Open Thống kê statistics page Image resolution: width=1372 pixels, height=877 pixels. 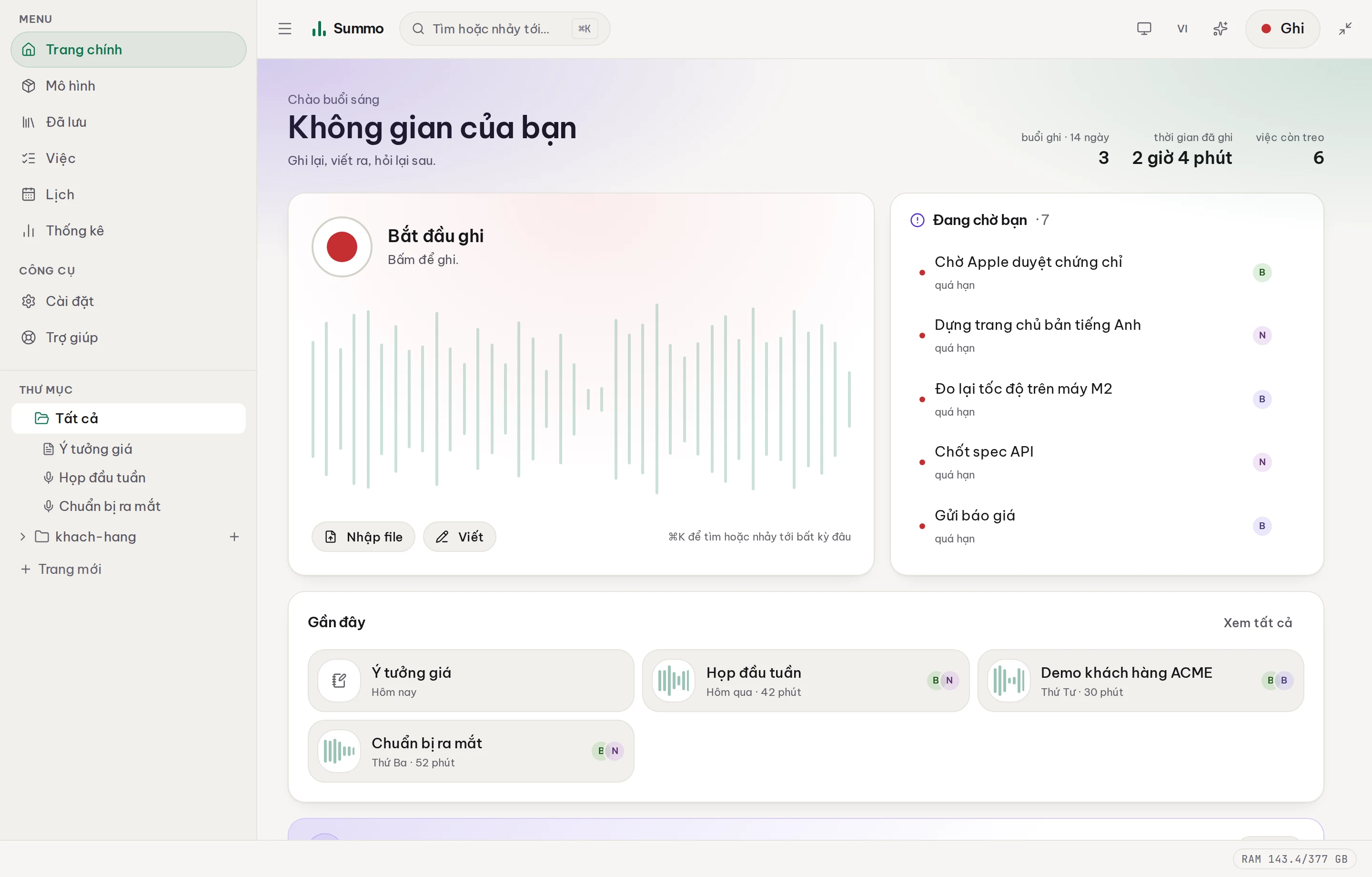point(129,230)
